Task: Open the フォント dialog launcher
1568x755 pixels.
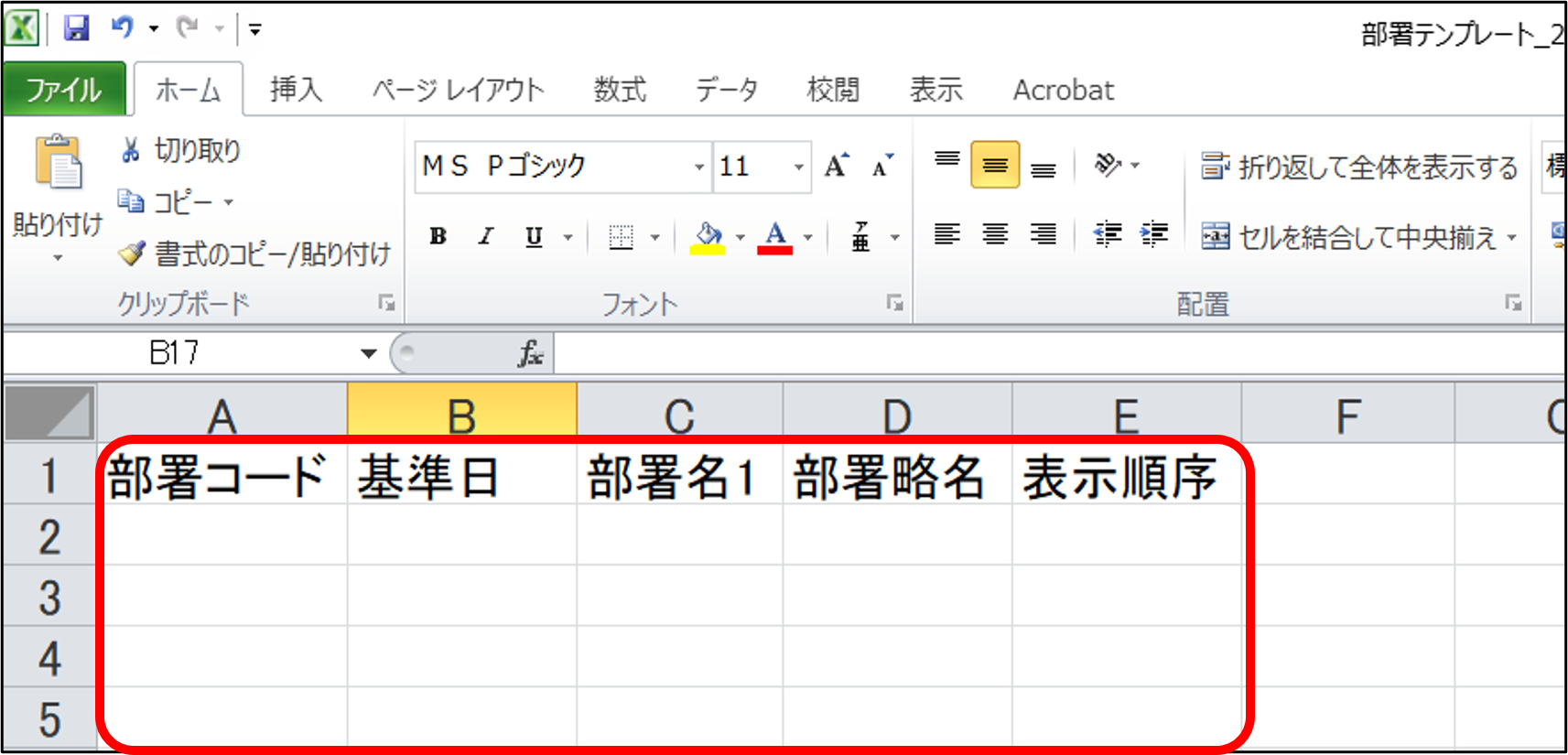Action: pos(894,303)
